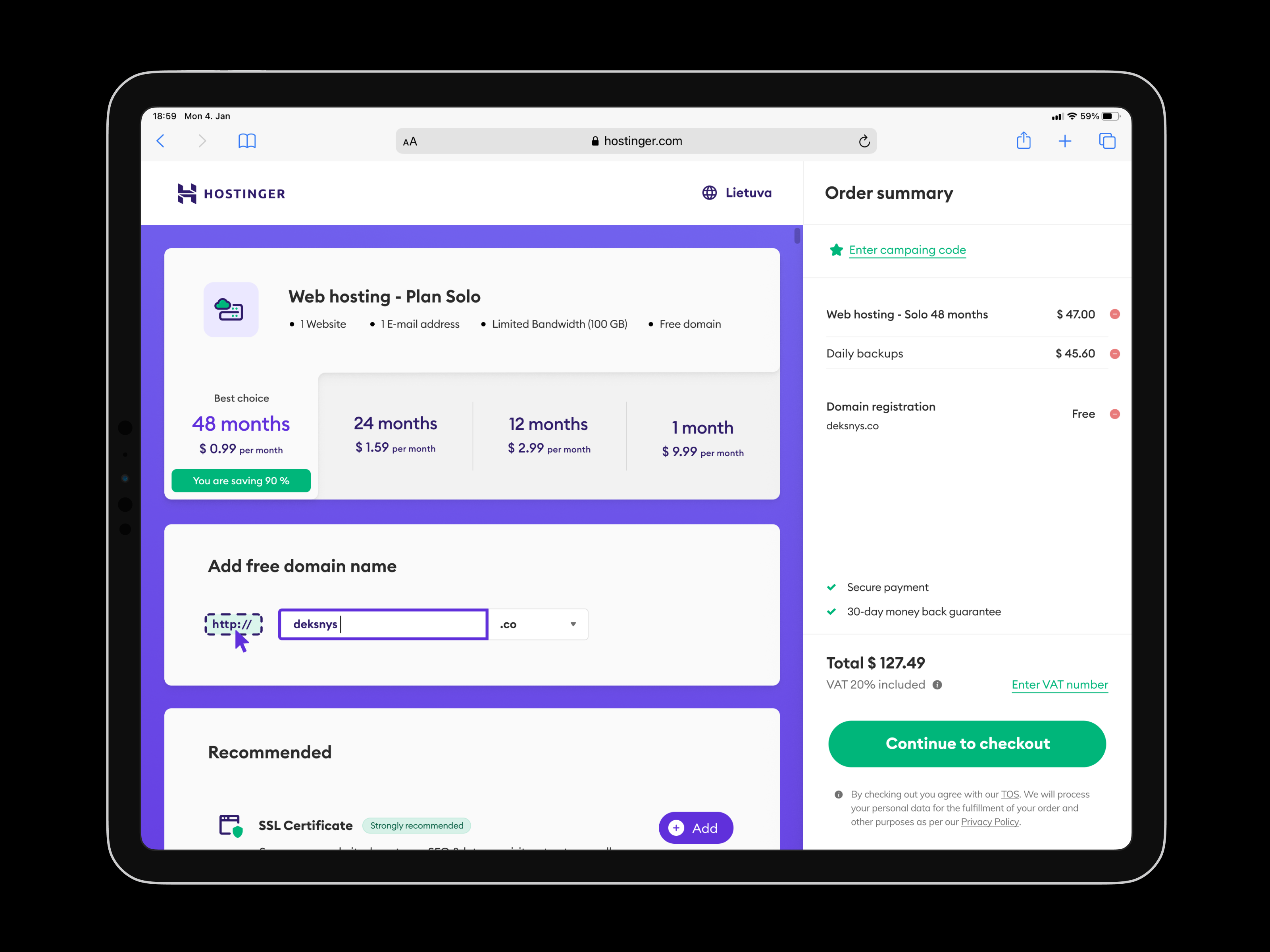Open the TOS link
The image size is (1270, 952).
[x=1010, y=795]
